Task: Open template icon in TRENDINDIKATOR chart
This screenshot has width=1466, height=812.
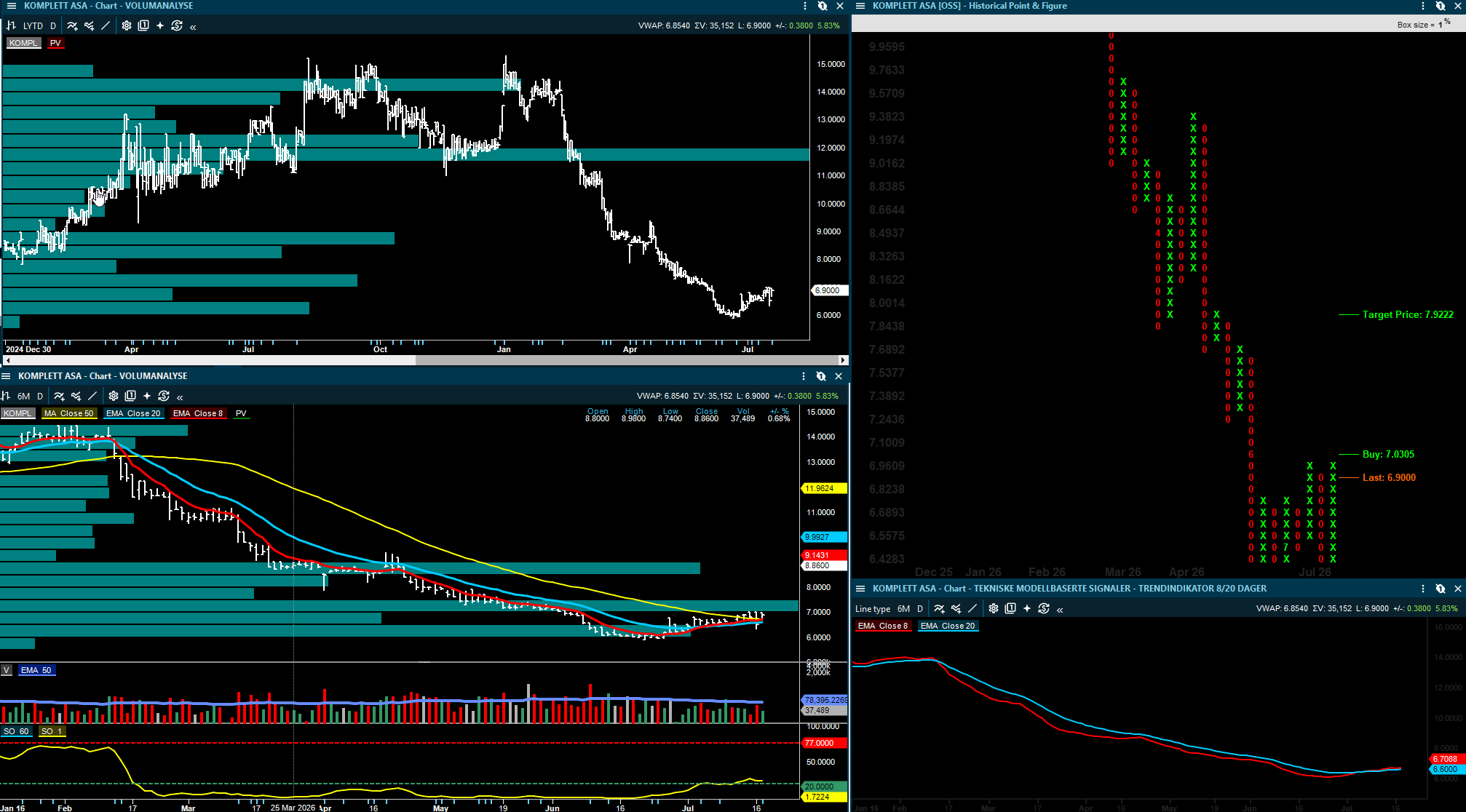Action: pyautogui.click(x=1010, y=609)
